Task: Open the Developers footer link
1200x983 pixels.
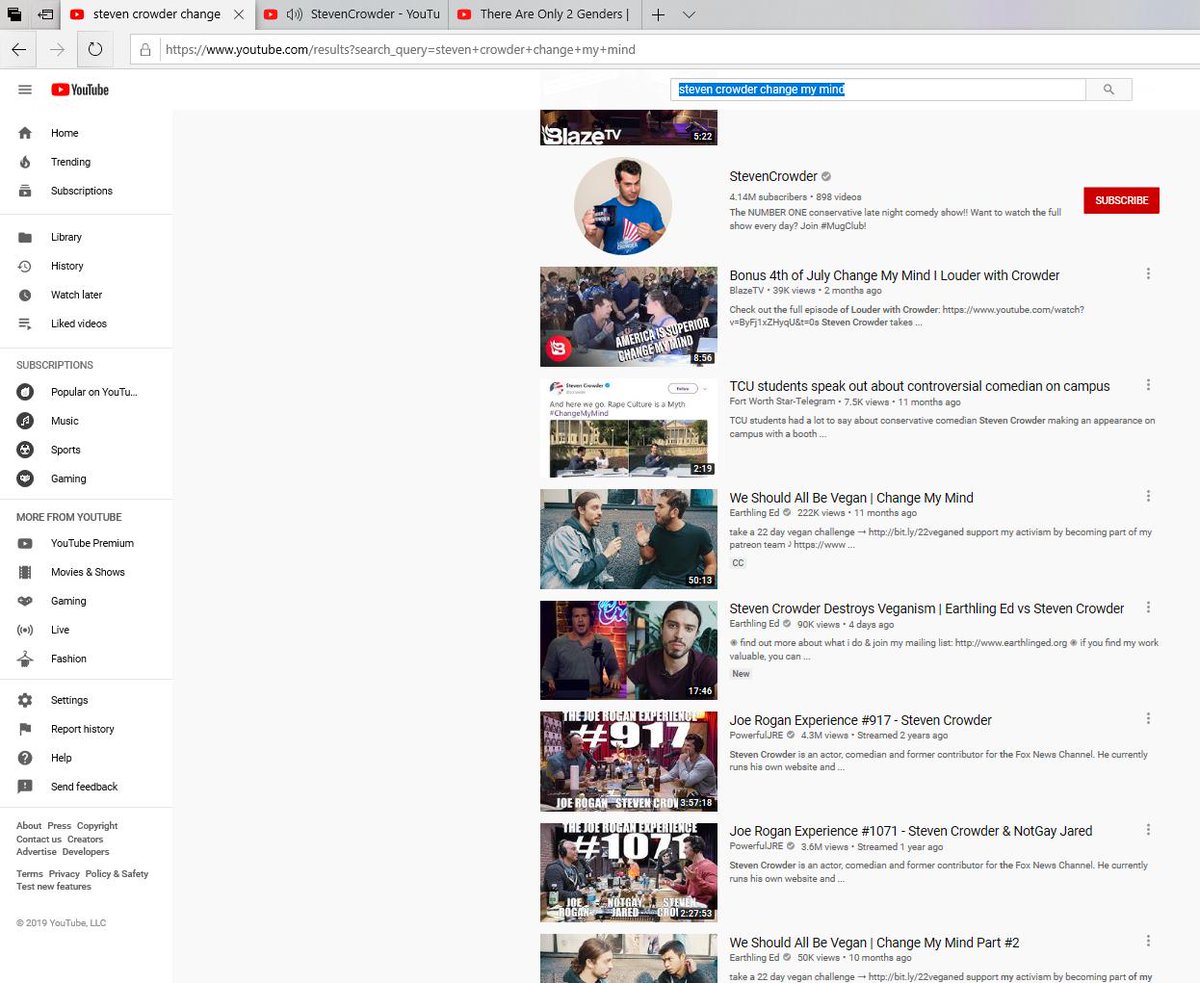Action: point(86,852)
